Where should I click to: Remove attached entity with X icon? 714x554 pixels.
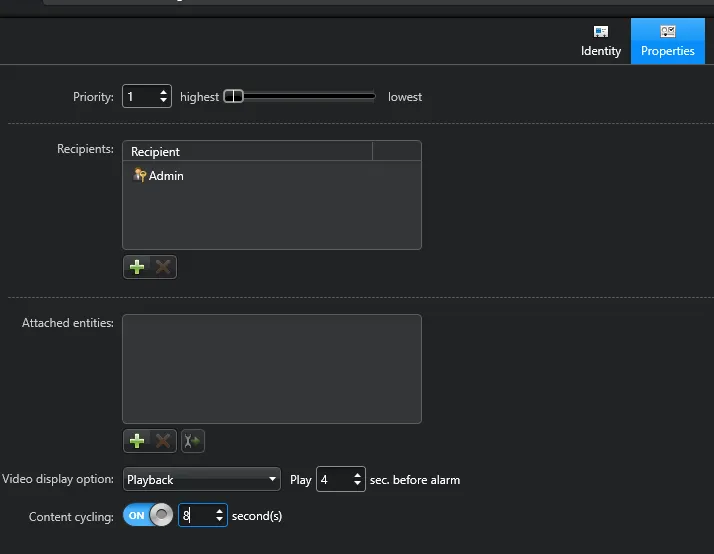[163, 441]
